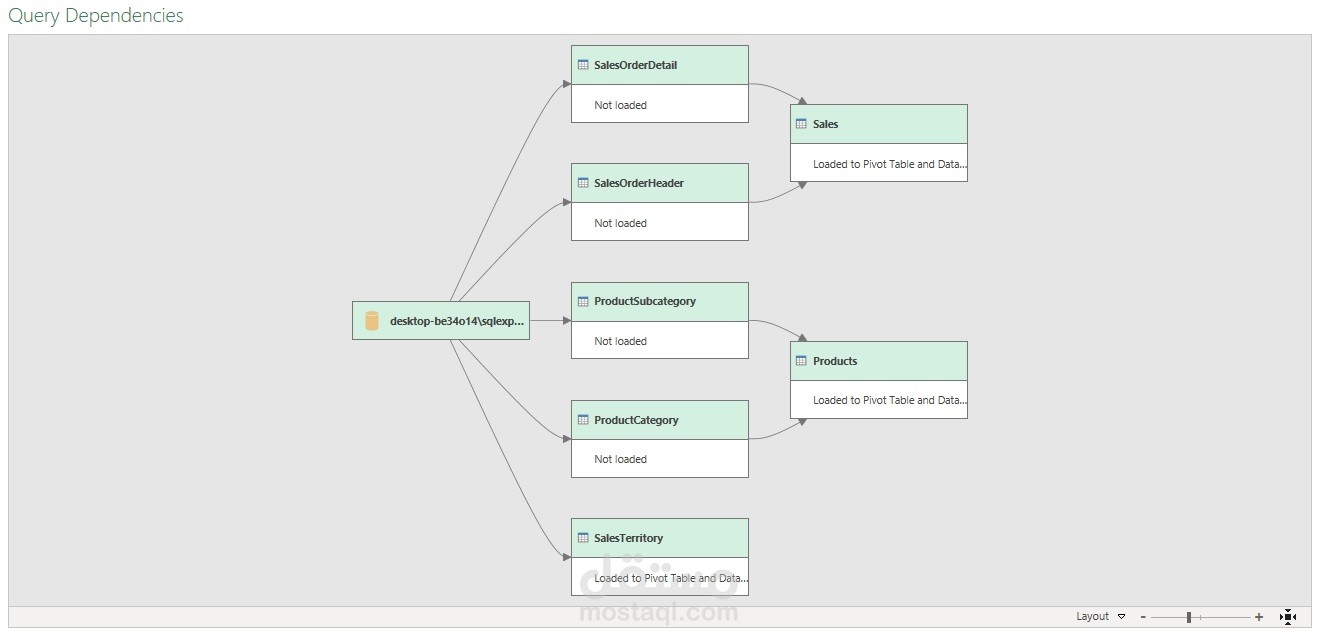This screenshot has width=1319, height=639.
Task: Select the desktop-be34o14 source name label
Action: coord(457,321)
